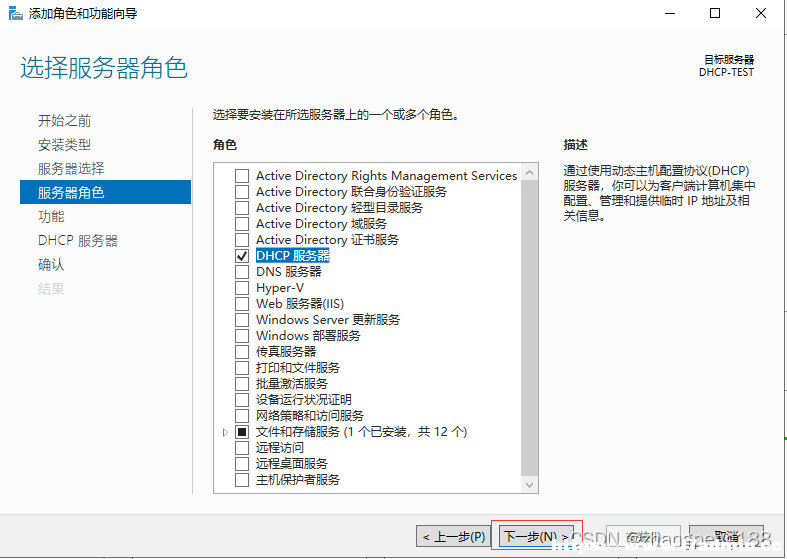Check the 设备运行状况证明 checkbox
Image resolution: width=787 pixels, height=559 pixels.
(x=242, y=400)
